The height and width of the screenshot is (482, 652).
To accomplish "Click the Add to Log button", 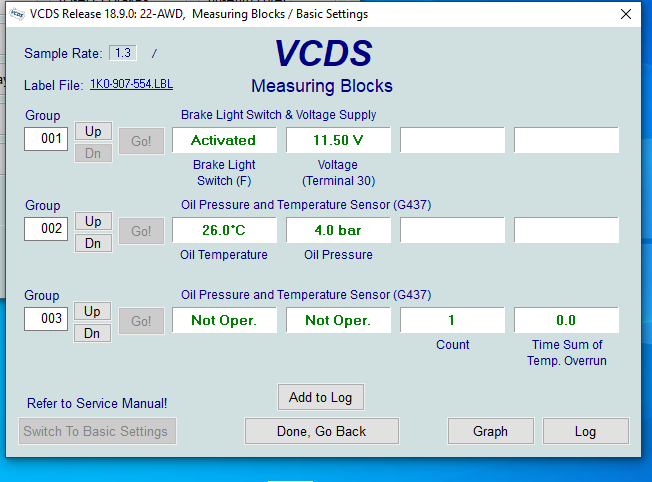I will (321, 397).
